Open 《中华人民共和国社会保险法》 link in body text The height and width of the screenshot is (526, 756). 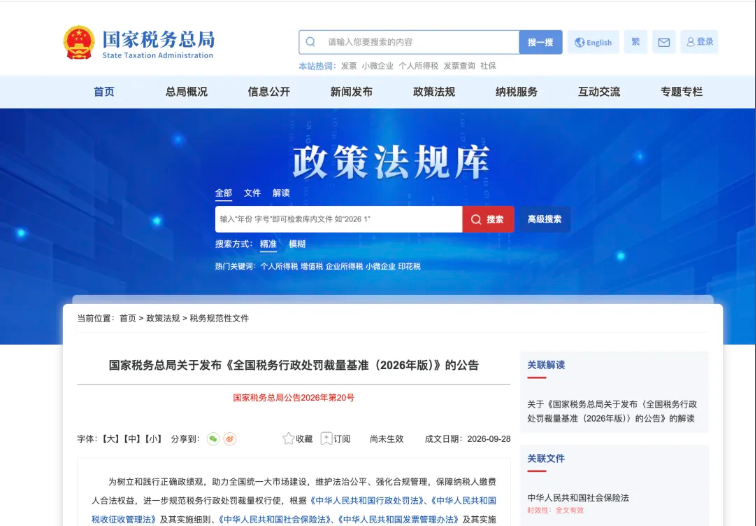[x=274, y=519]
